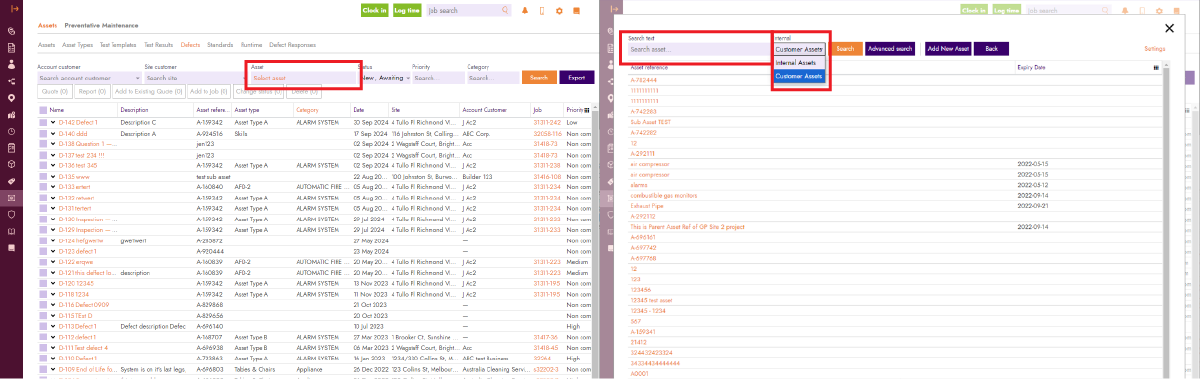Expand row D-142 Defect 1 chevron

pyautogui.click(x=53, y=121)
